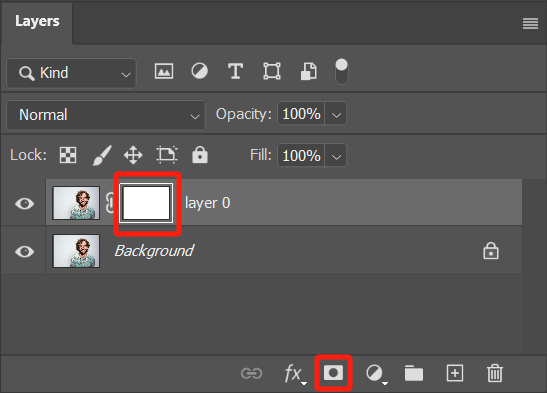Expand the Fill slider dropdown arrow
This screenshot has height=393, width=547.
coord(336,156)
